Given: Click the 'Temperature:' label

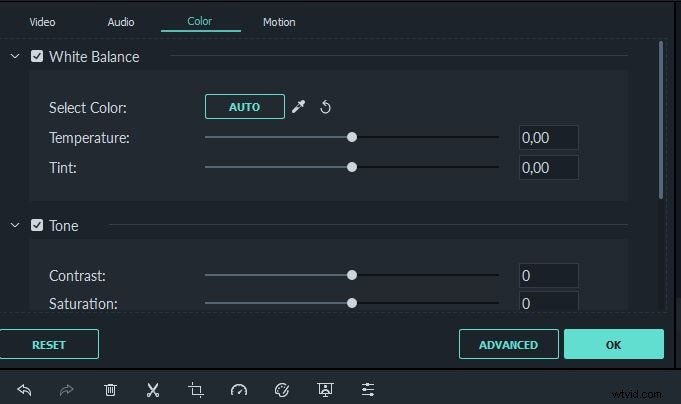Looking at the screenshot, I should [x=89, y=138].
